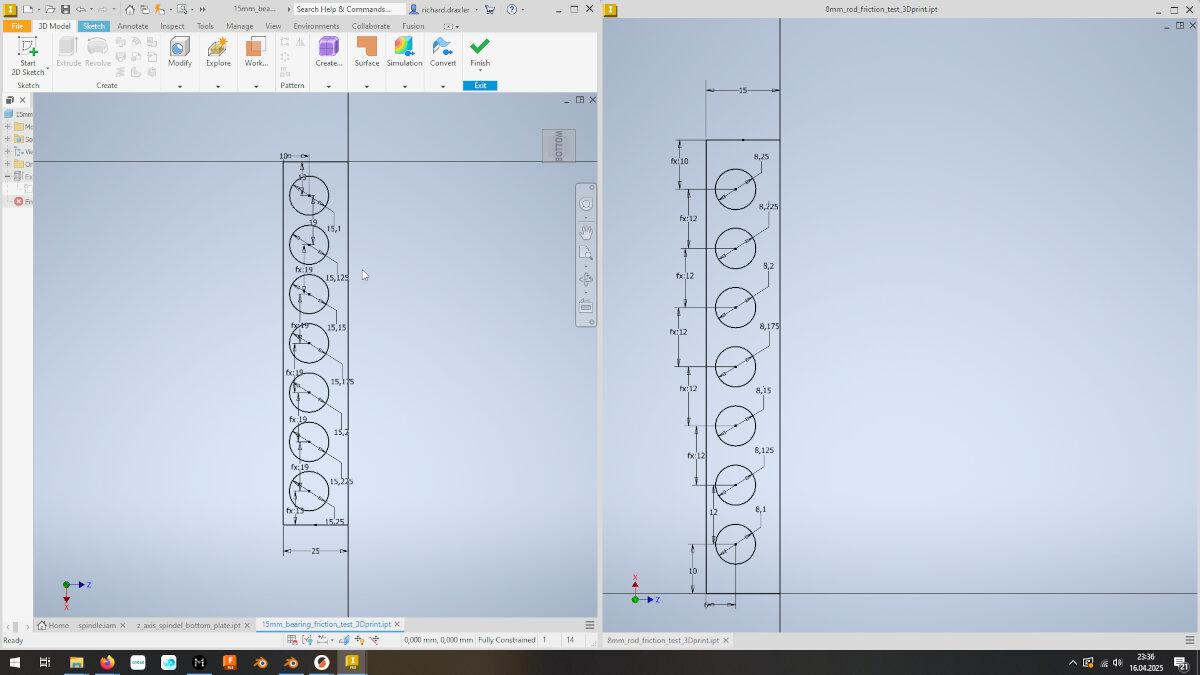Open Firefox from the Windows taskbar
The image size is (1200, 675).
[107, 662]
